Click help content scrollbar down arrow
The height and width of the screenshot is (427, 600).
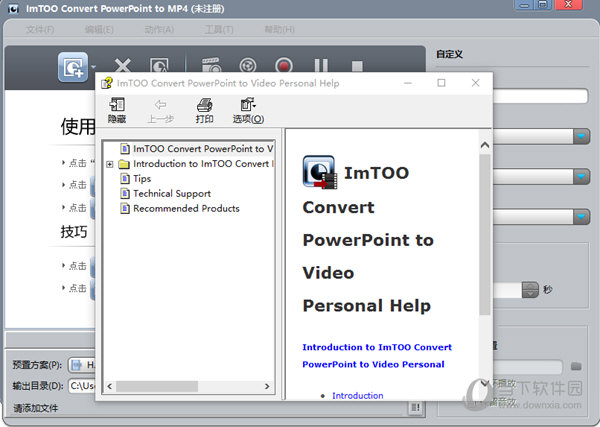485,383
